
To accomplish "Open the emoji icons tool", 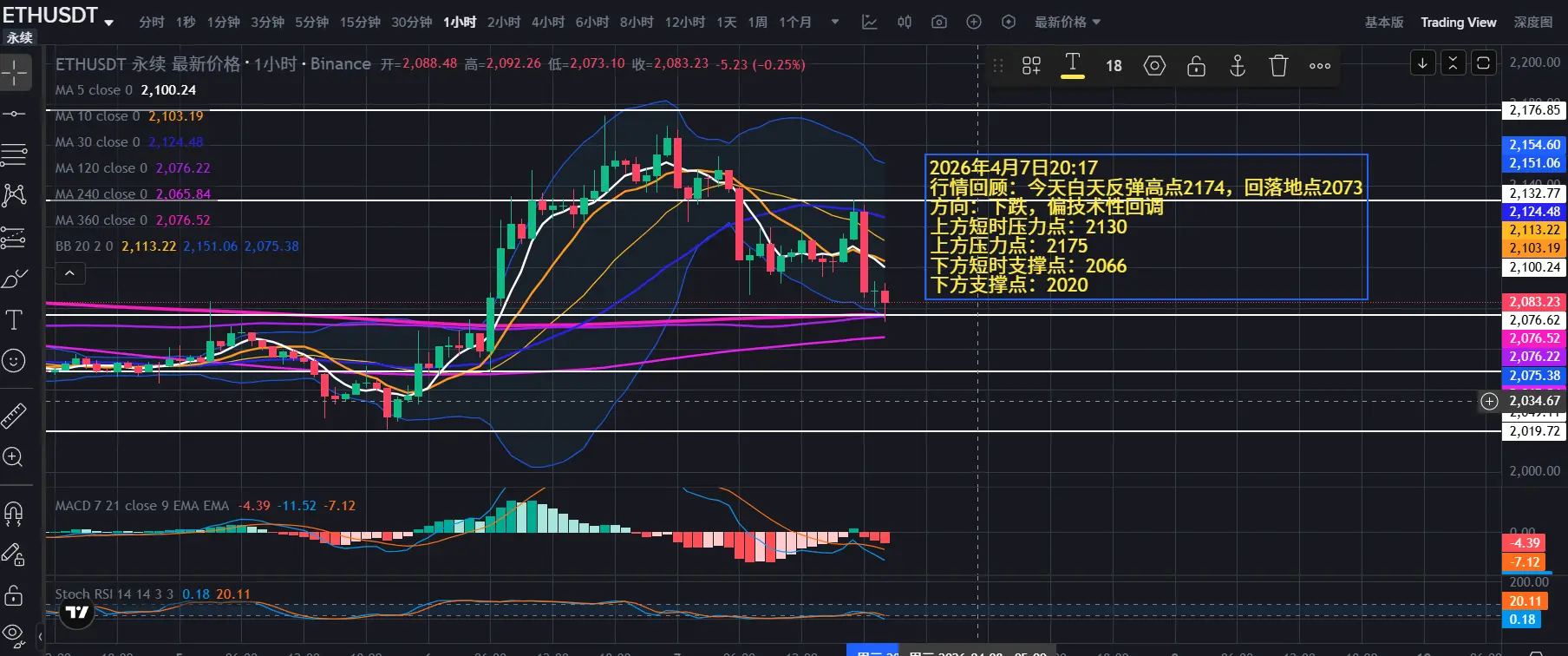I will (x=15, y=360).
